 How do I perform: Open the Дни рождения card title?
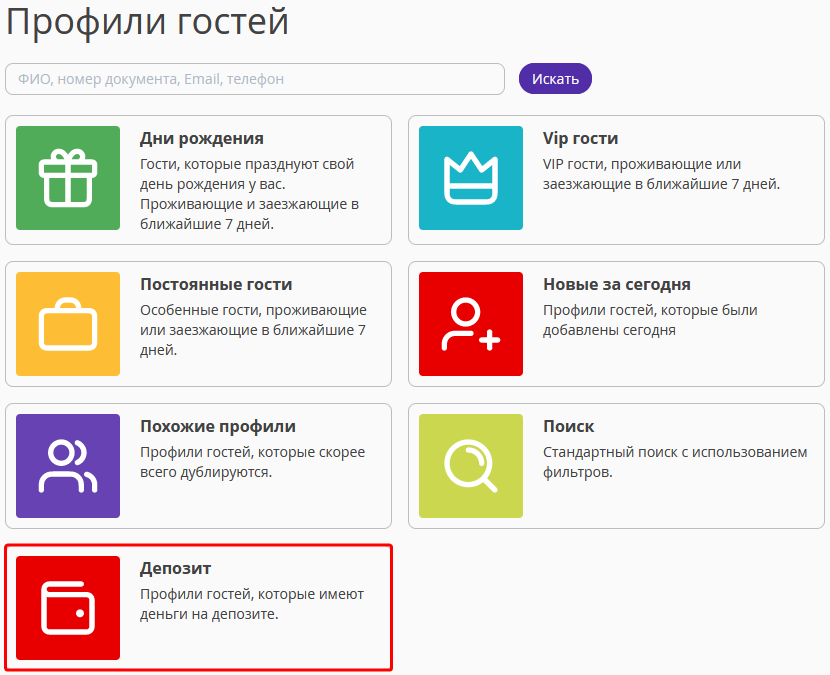coord(202,138)
